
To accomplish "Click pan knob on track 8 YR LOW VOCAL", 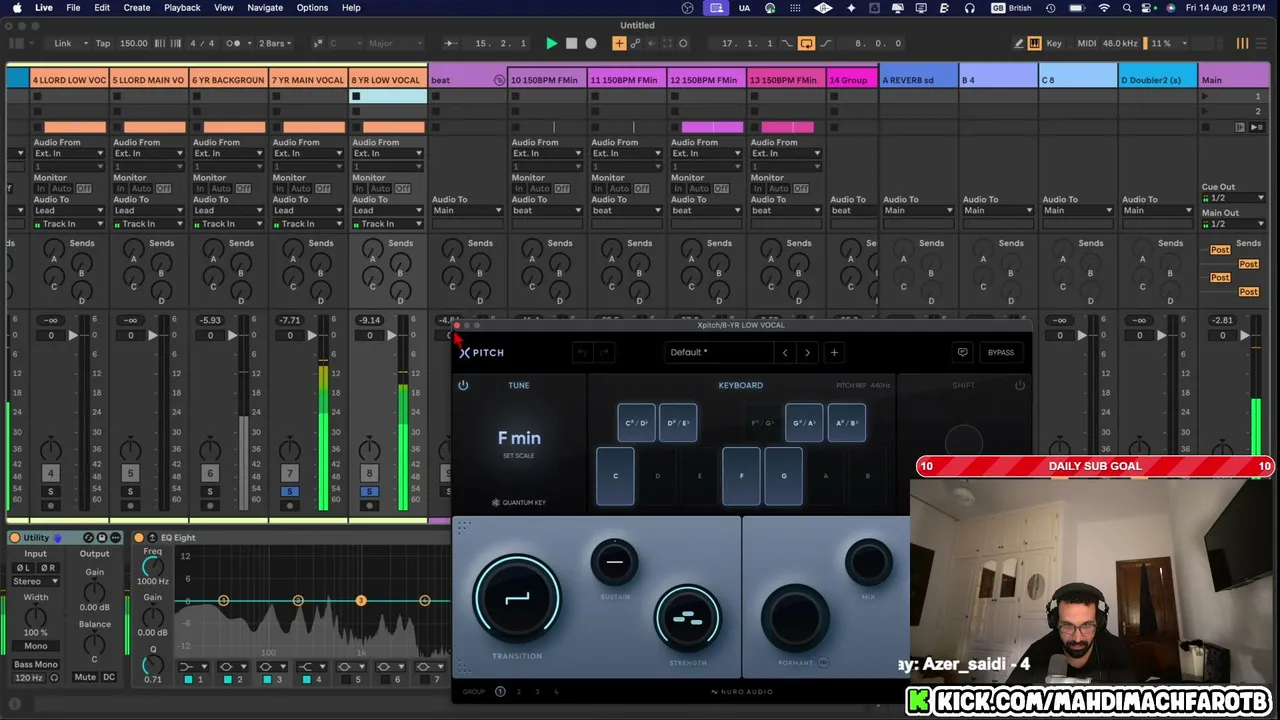I will (369, 451).
